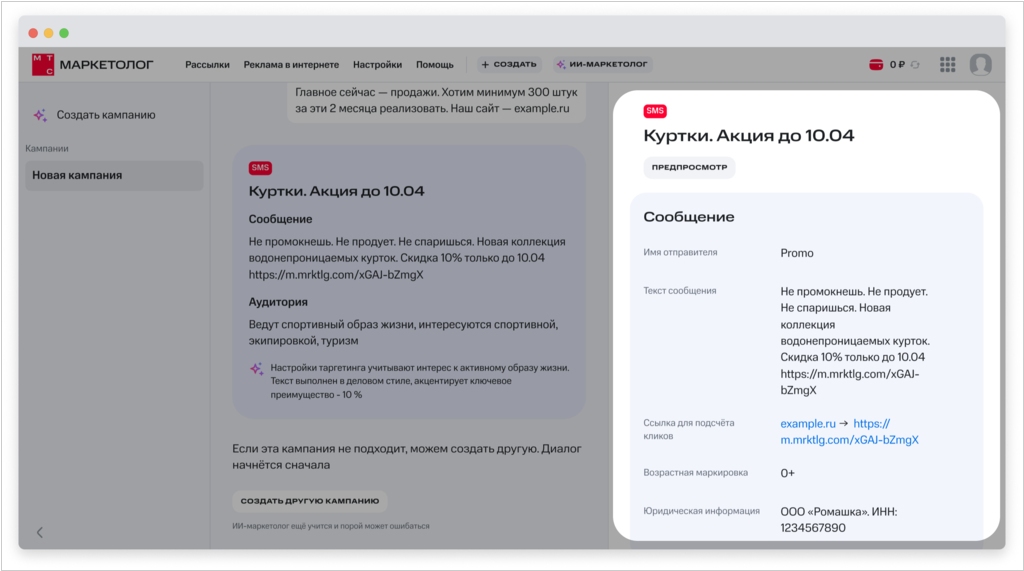Screen dimensions: 1024x571
Task: Click the SMS badge in the chat card
Action: pos(260,168)
